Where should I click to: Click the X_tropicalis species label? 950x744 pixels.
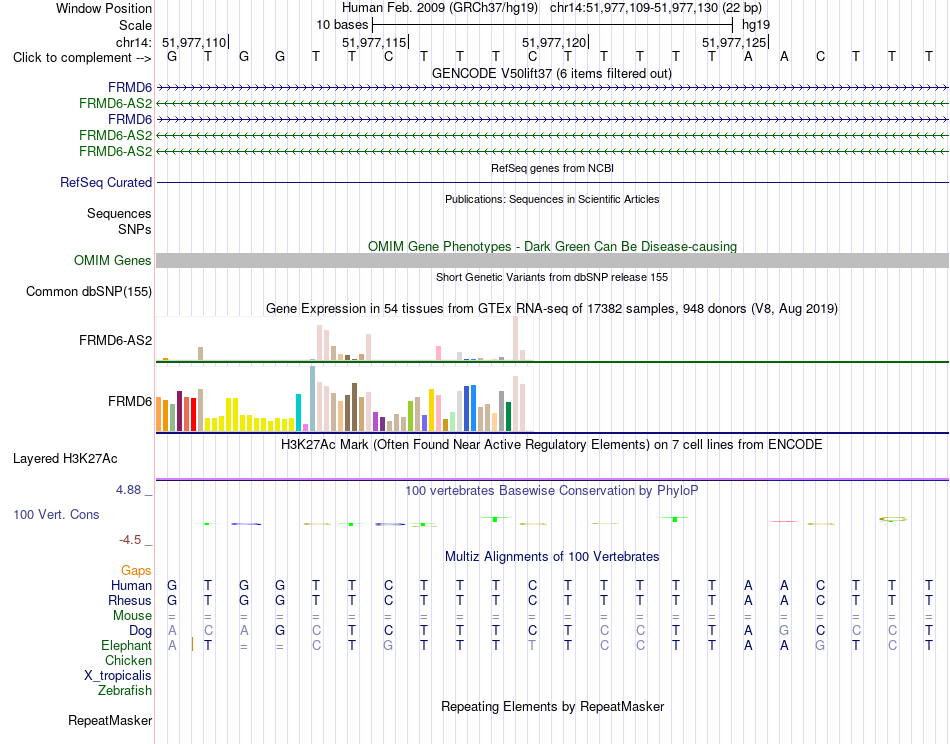118,676
